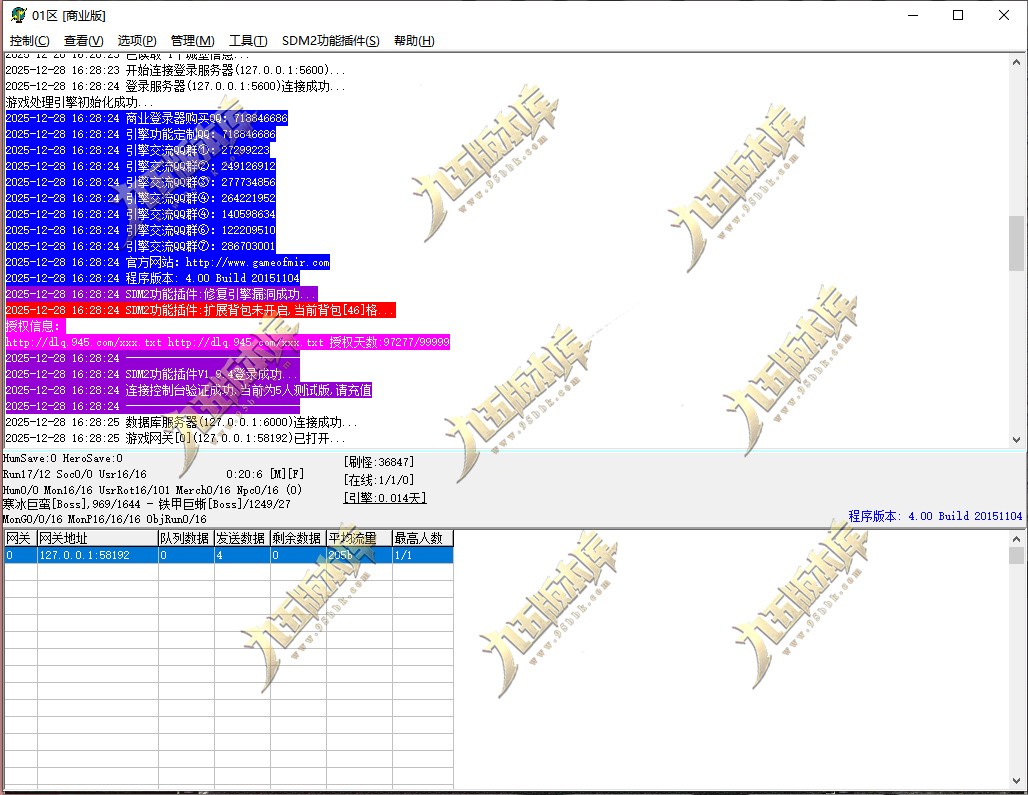Click the 连接控制台验证成功 log line
1028x795 pixels.
point(189,391)
